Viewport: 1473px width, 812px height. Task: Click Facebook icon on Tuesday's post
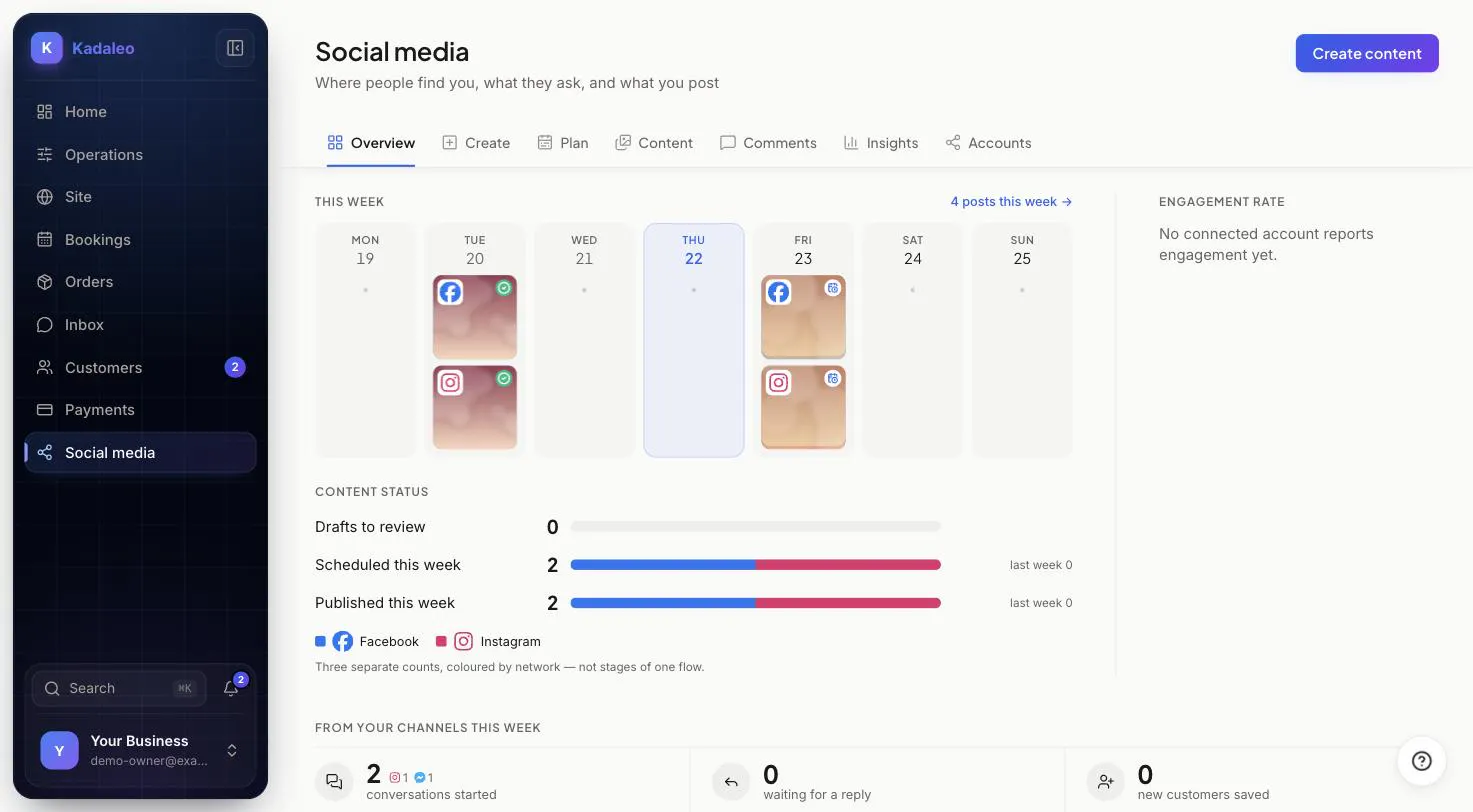[x=450, y=292]
